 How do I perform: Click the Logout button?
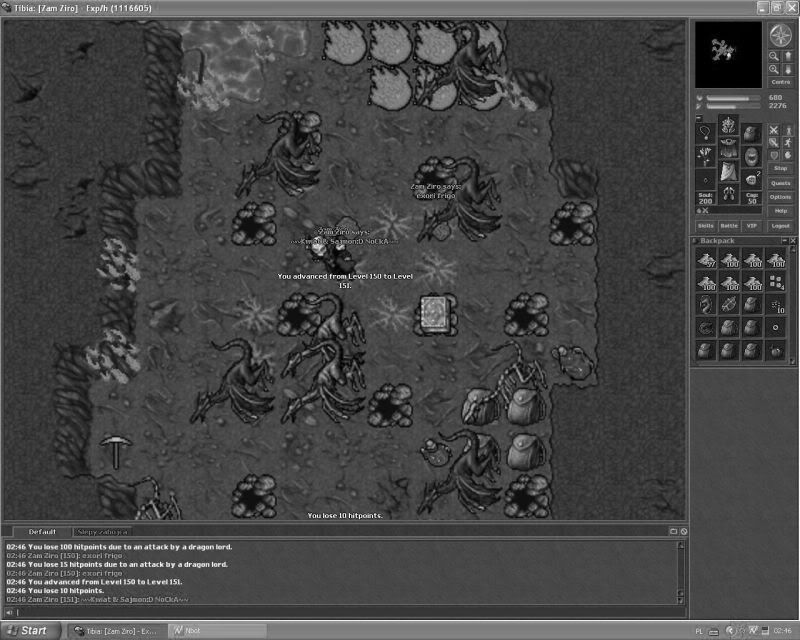(x=781, y=226)
